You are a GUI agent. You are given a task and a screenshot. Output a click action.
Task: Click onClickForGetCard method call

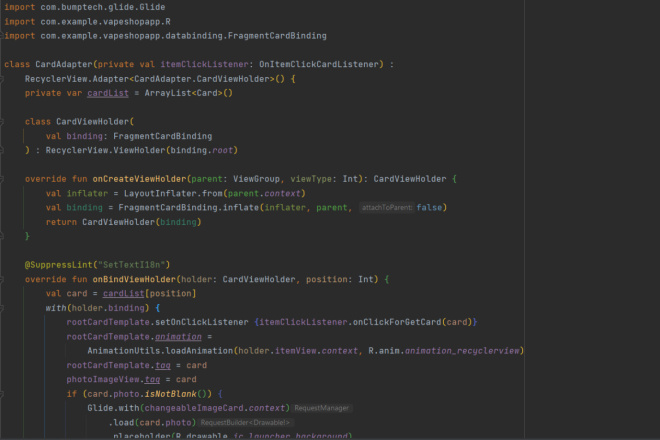397,322
